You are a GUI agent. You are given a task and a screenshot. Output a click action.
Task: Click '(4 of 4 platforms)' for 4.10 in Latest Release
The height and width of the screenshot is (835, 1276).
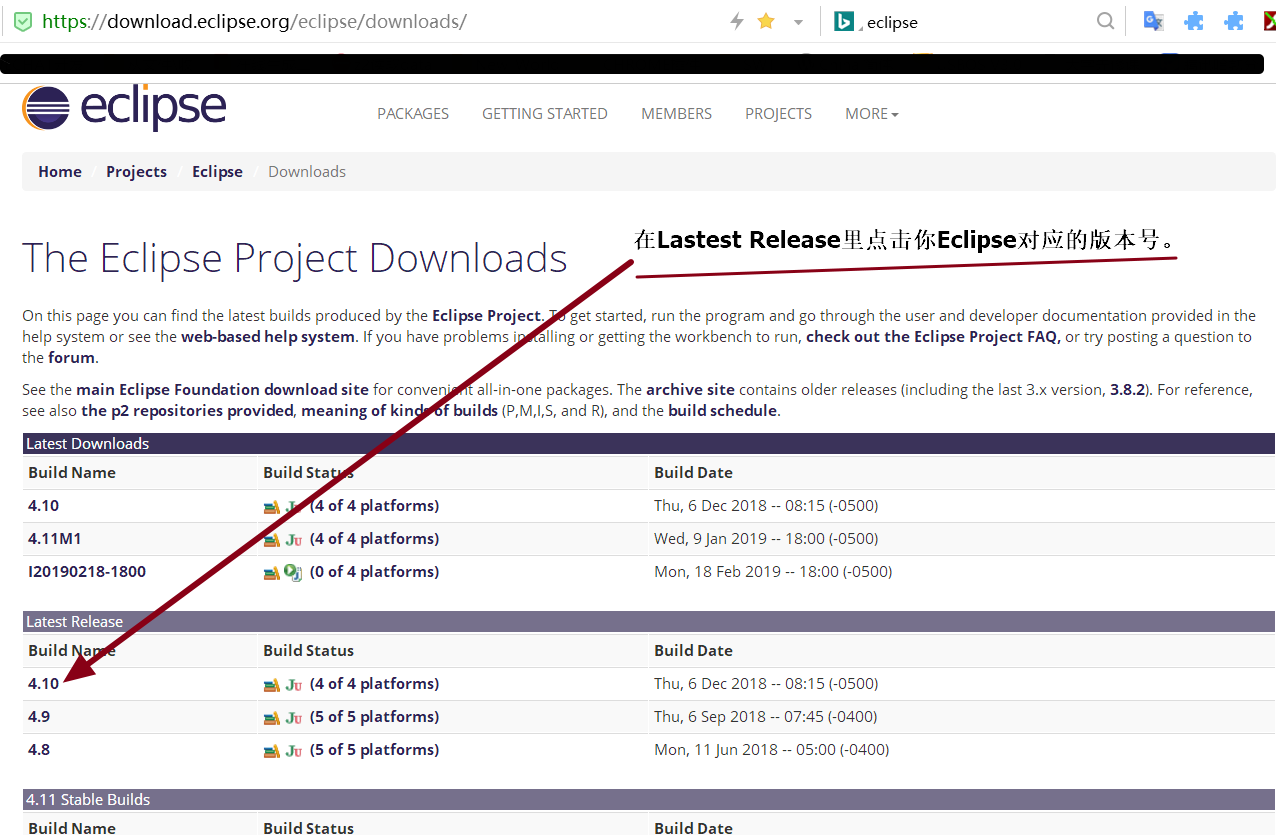click(374, 684)
